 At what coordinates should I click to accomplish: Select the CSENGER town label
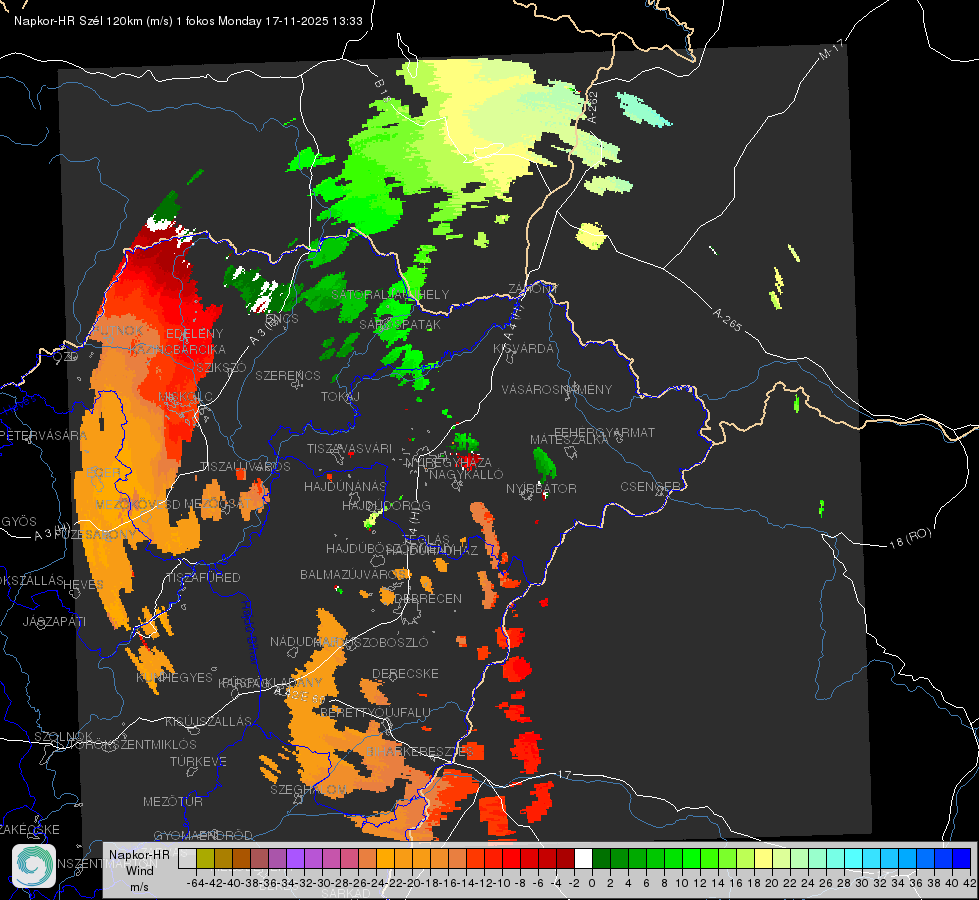pyautogui.click(x=650, y=487)
